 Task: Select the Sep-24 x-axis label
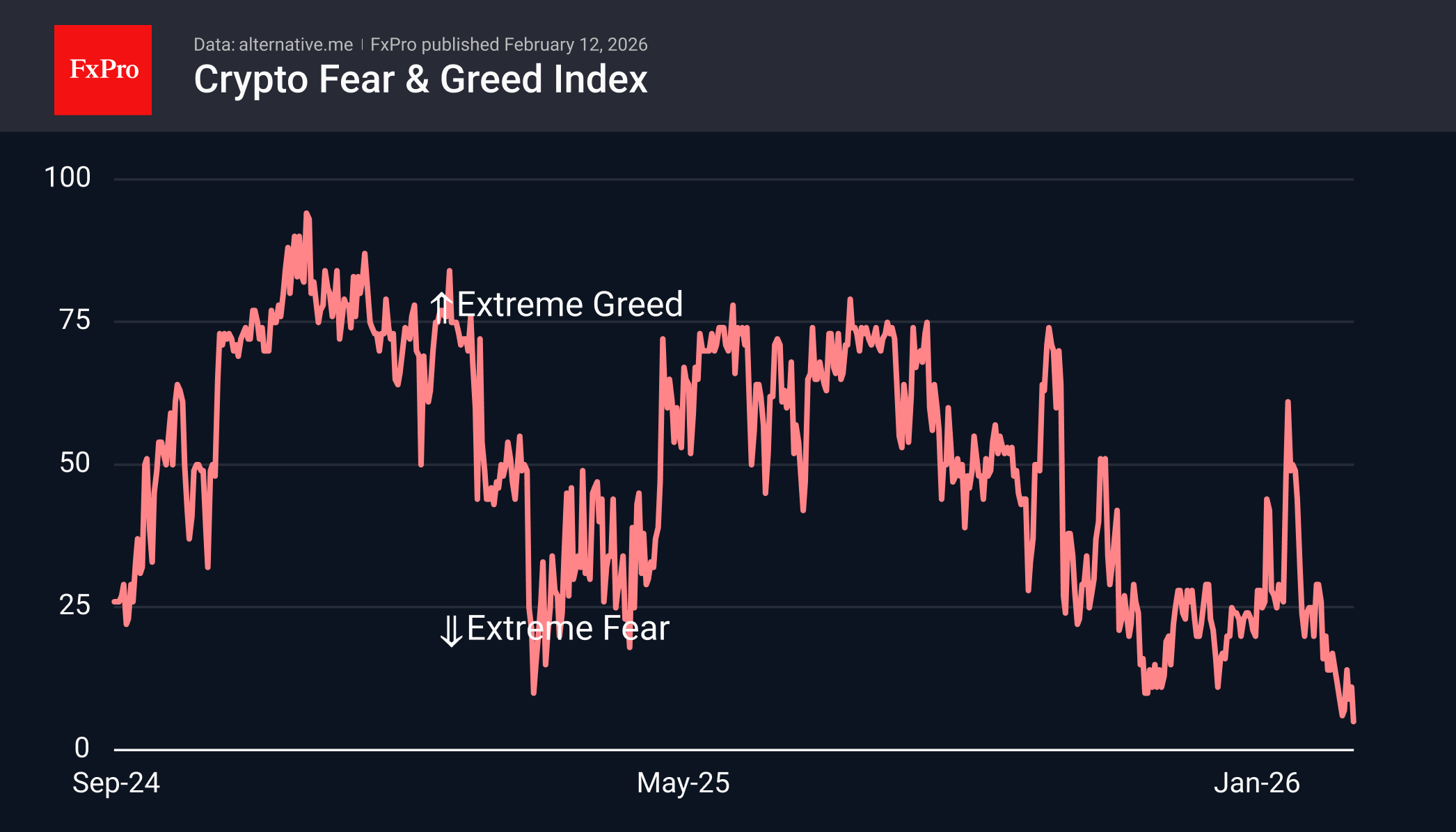[116, 783]
